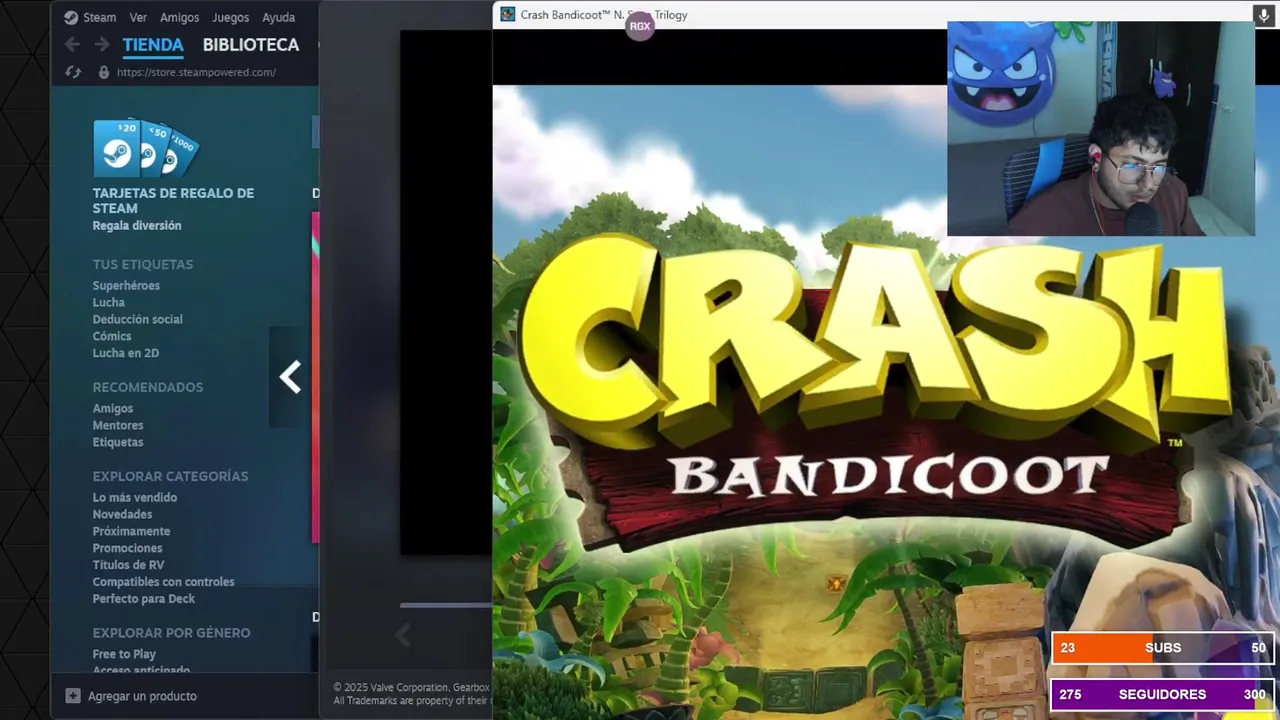Open the Deducción social tag

[138, 319]
